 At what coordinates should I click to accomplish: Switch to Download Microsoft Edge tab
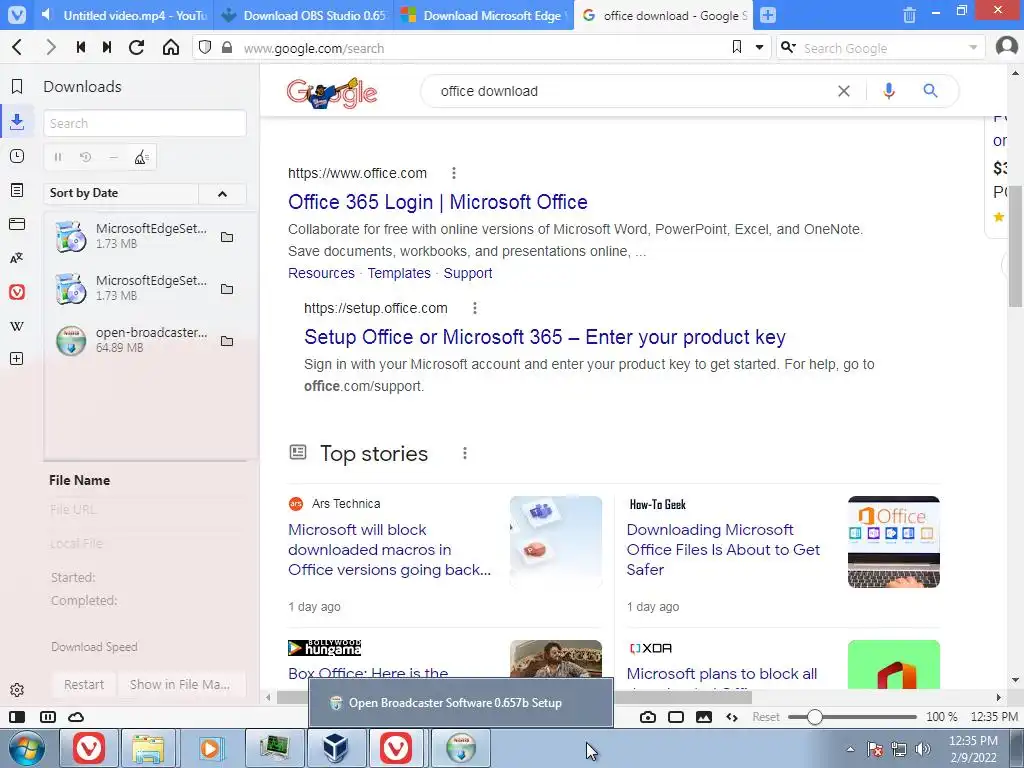483,15
